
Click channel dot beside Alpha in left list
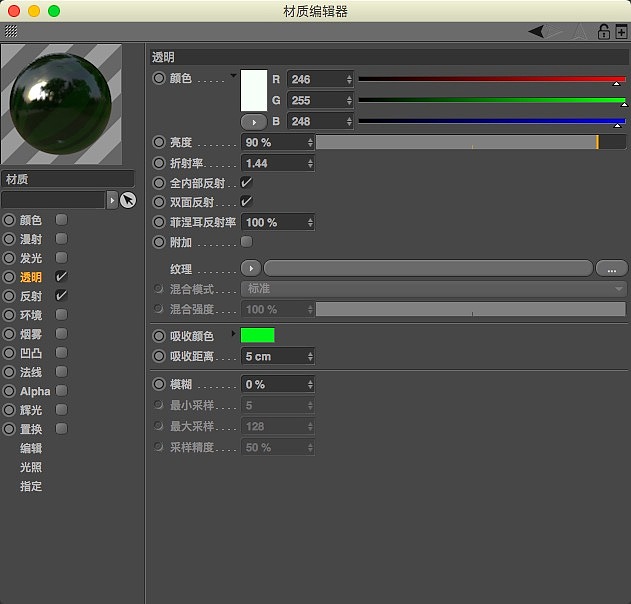click(9, 391)
